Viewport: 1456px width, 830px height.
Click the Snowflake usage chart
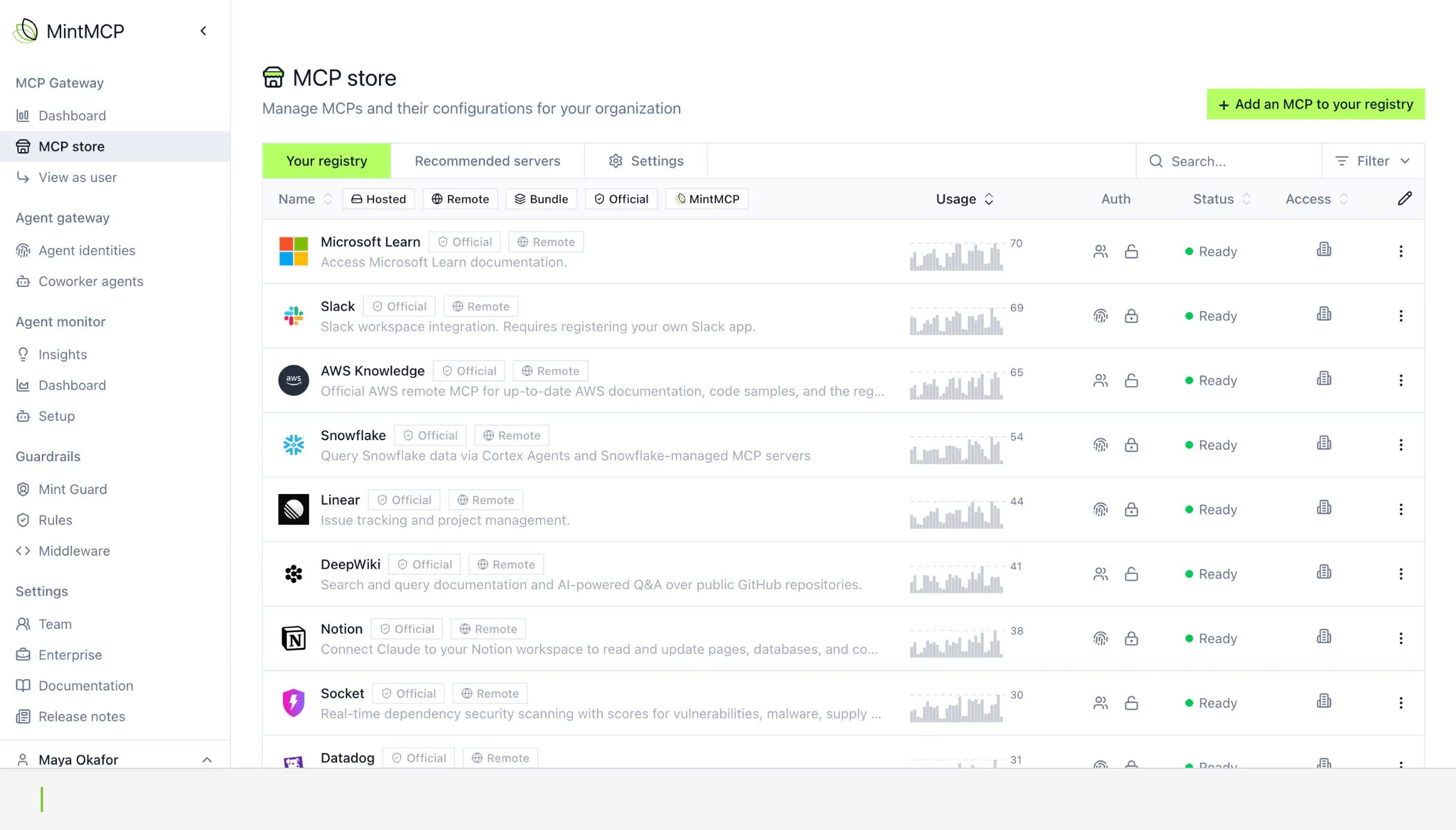coord(957,450)
